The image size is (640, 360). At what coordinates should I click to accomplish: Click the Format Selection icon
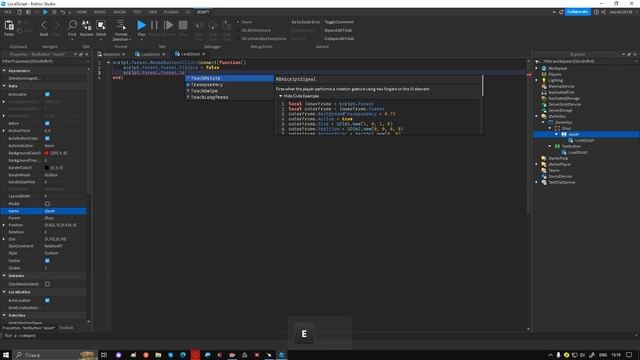(121, 25)
